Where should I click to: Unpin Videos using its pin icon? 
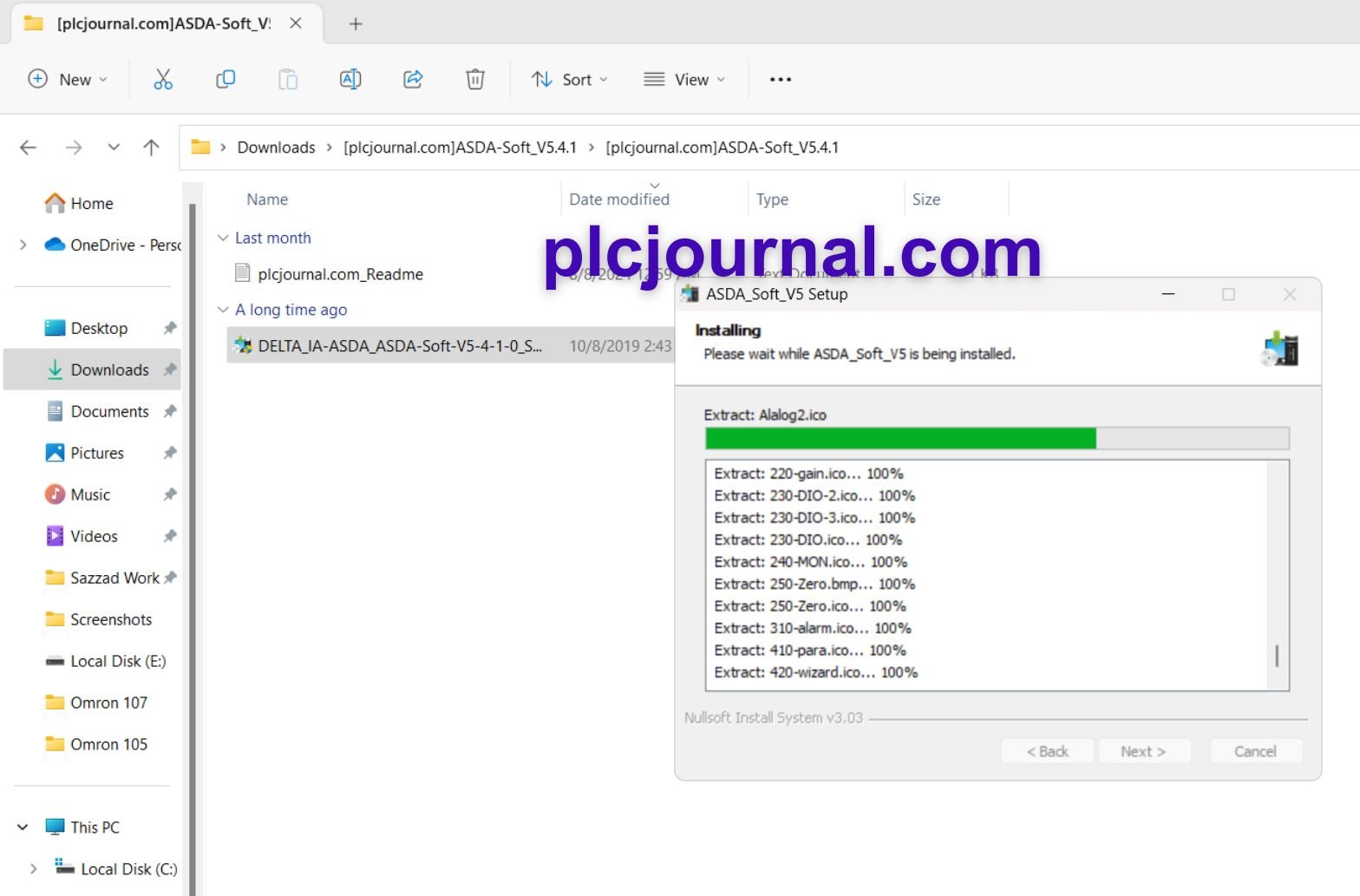point(170,536)
